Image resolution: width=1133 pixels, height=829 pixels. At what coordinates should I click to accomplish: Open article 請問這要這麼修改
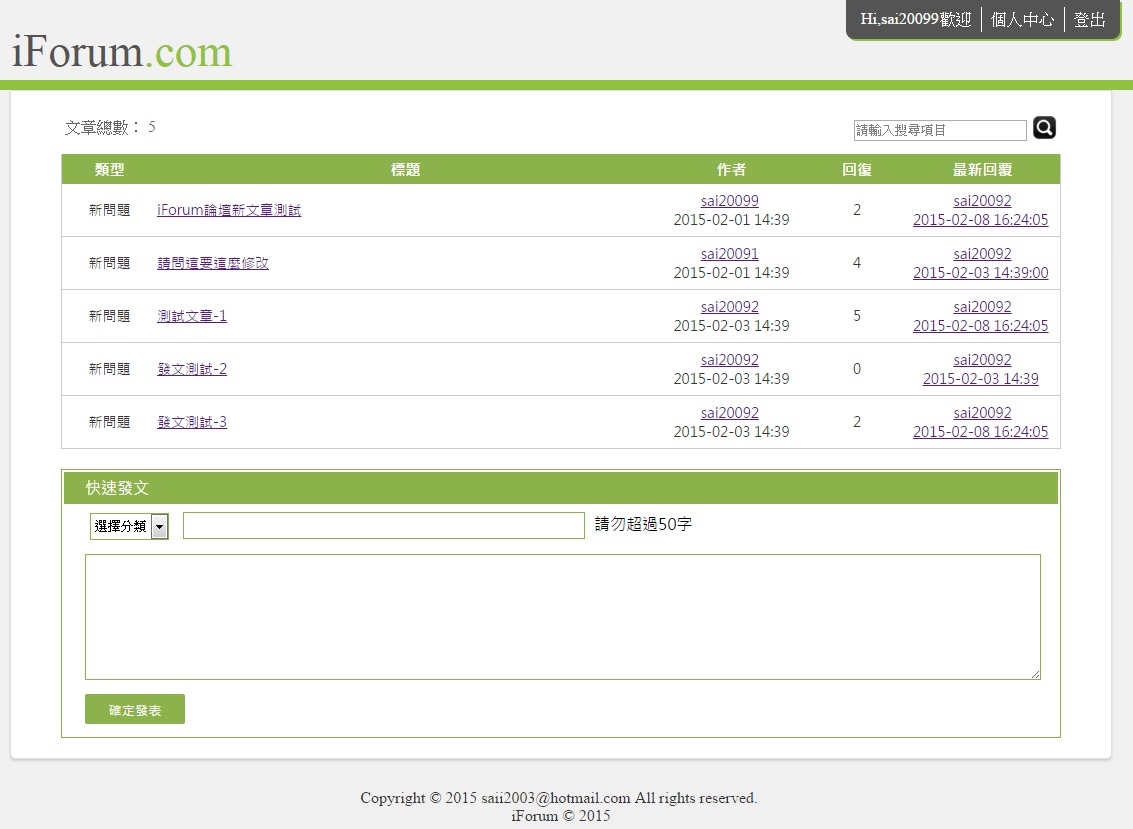[213, 263]
